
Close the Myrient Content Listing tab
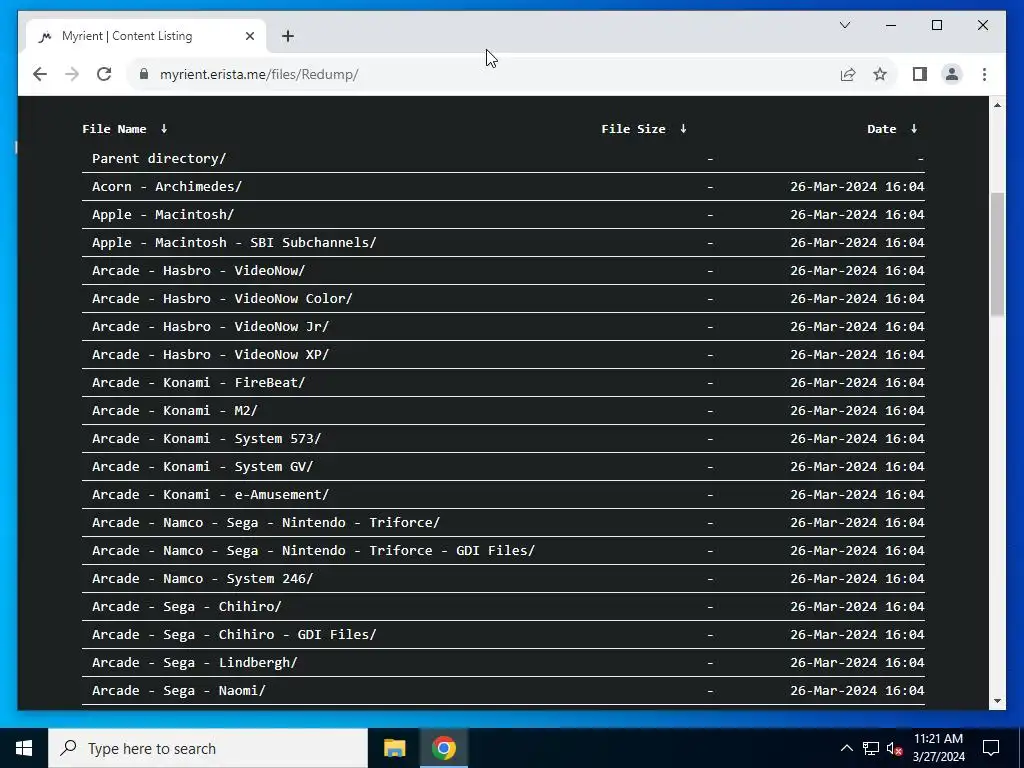[249, 36]
